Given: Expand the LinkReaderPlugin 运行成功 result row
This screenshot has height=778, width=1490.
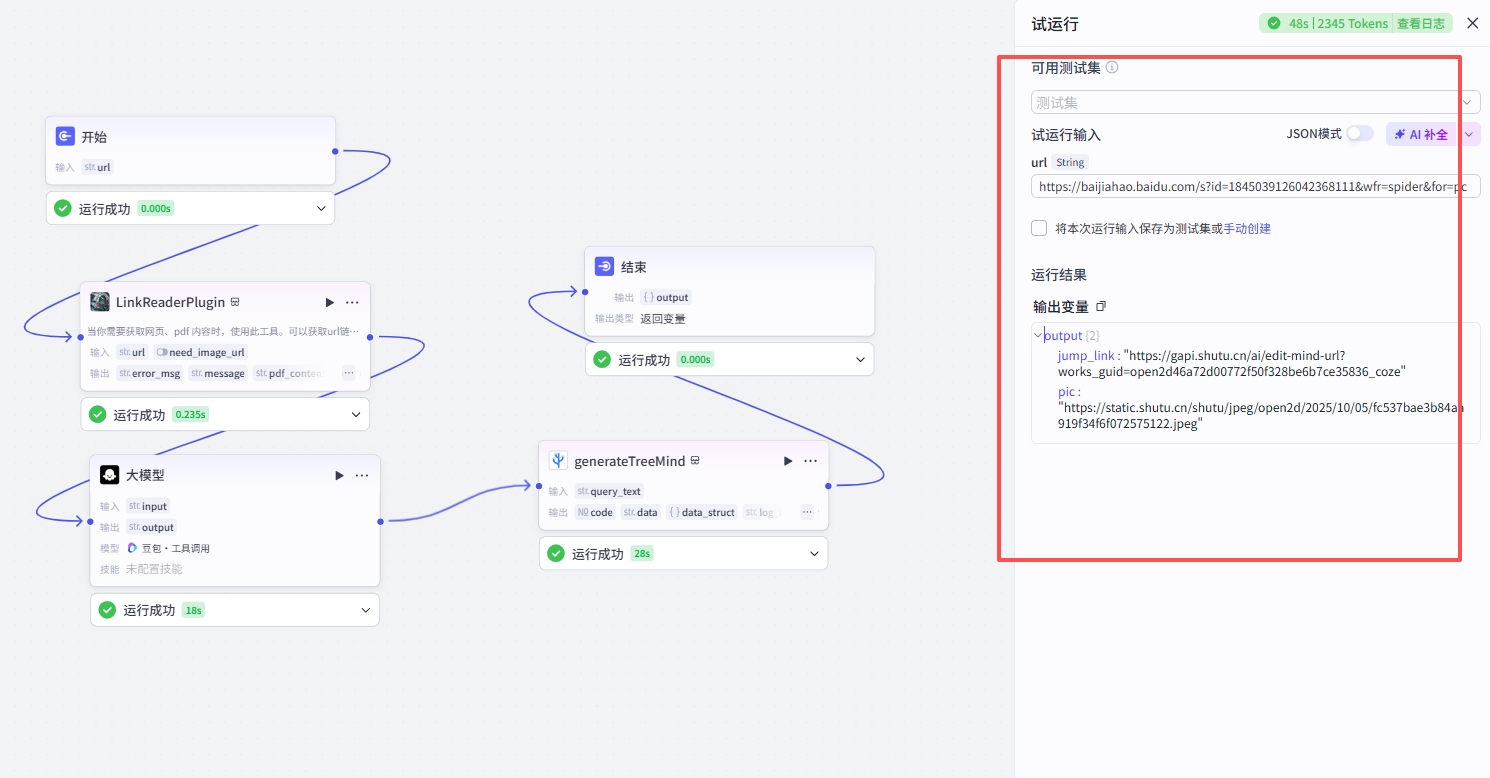Looking at the screenshot, I should (356, 414).
